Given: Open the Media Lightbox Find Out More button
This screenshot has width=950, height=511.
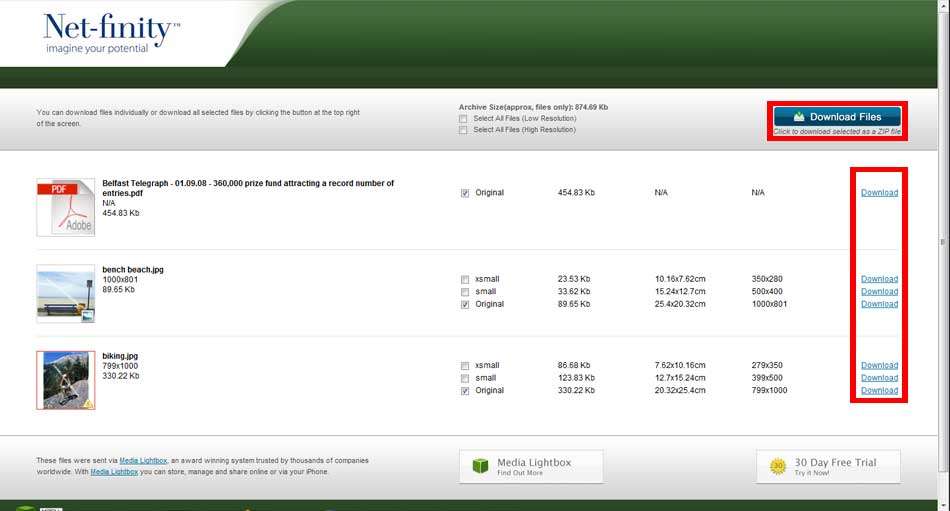Looking at the screenshot, I should coord(531,466).
